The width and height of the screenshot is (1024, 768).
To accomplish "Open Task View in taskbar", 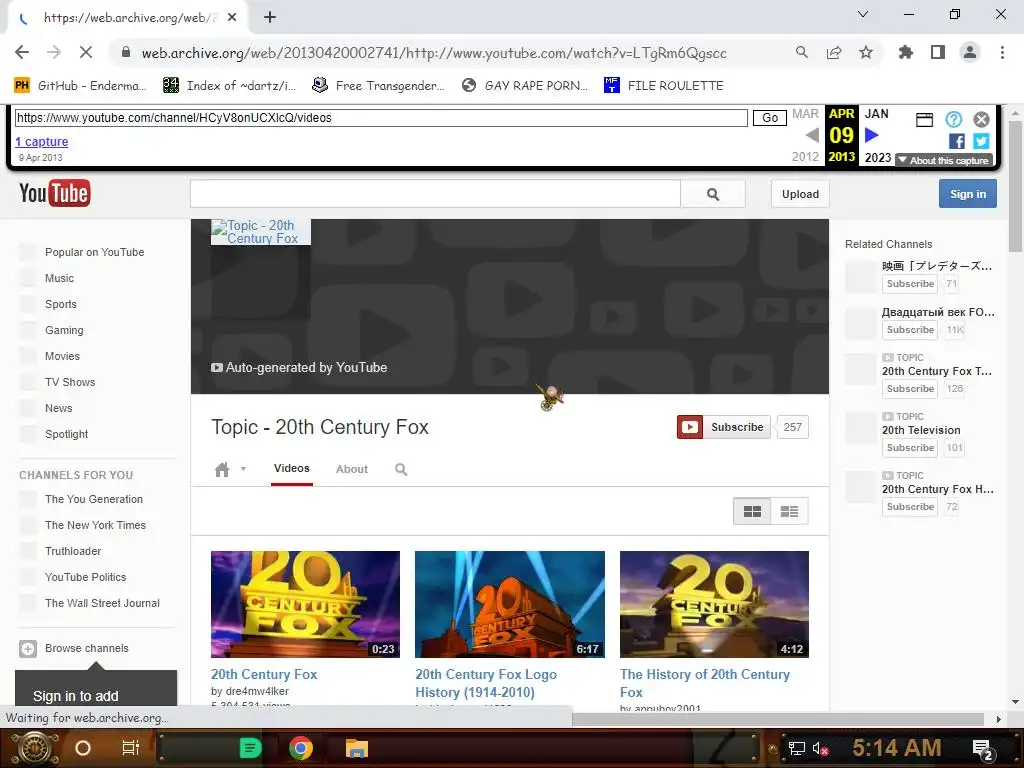I will click(x=131, y=748).
